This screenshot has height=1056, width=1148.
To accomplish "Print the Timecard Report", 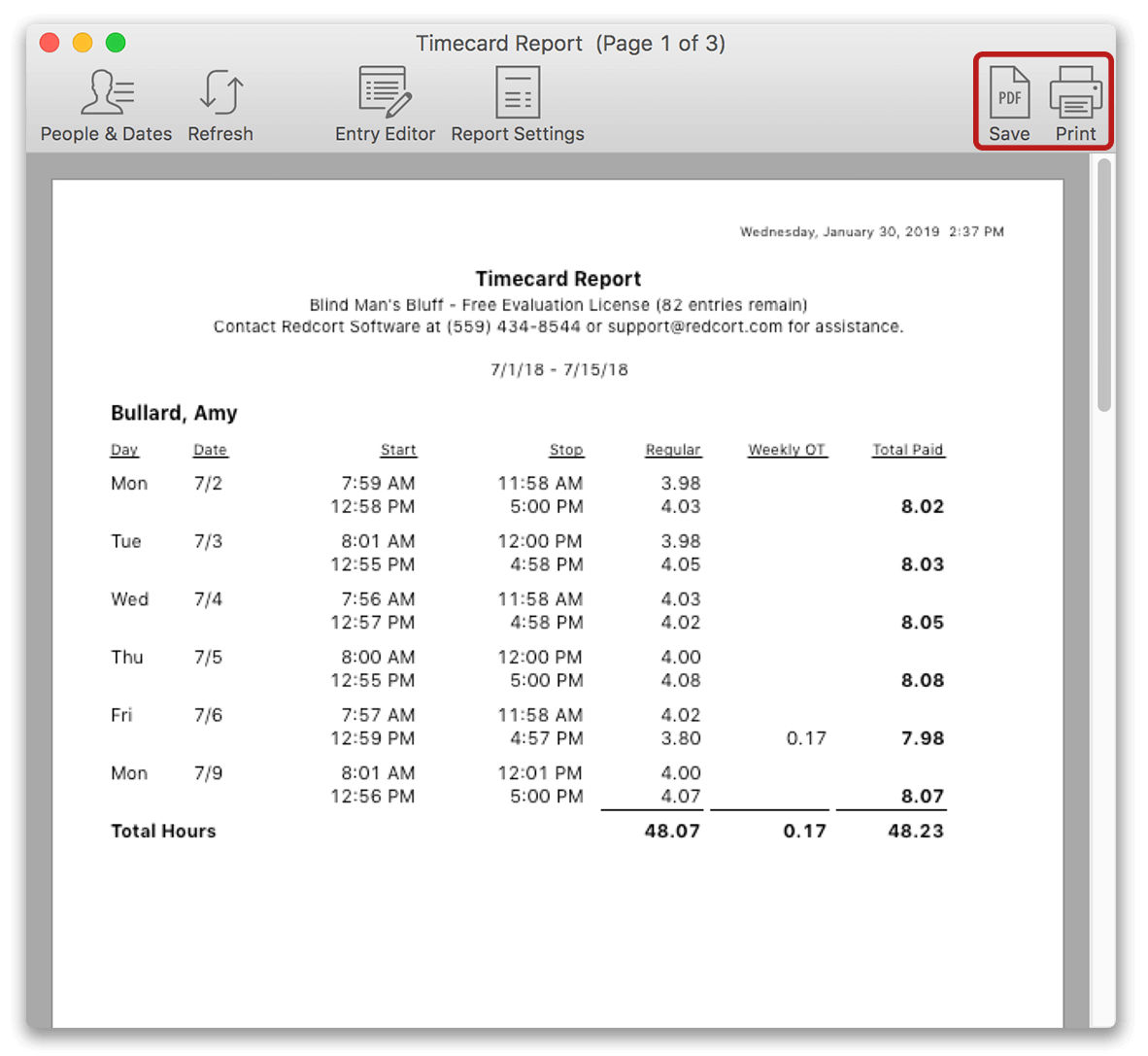I will tap(1076, 104).
